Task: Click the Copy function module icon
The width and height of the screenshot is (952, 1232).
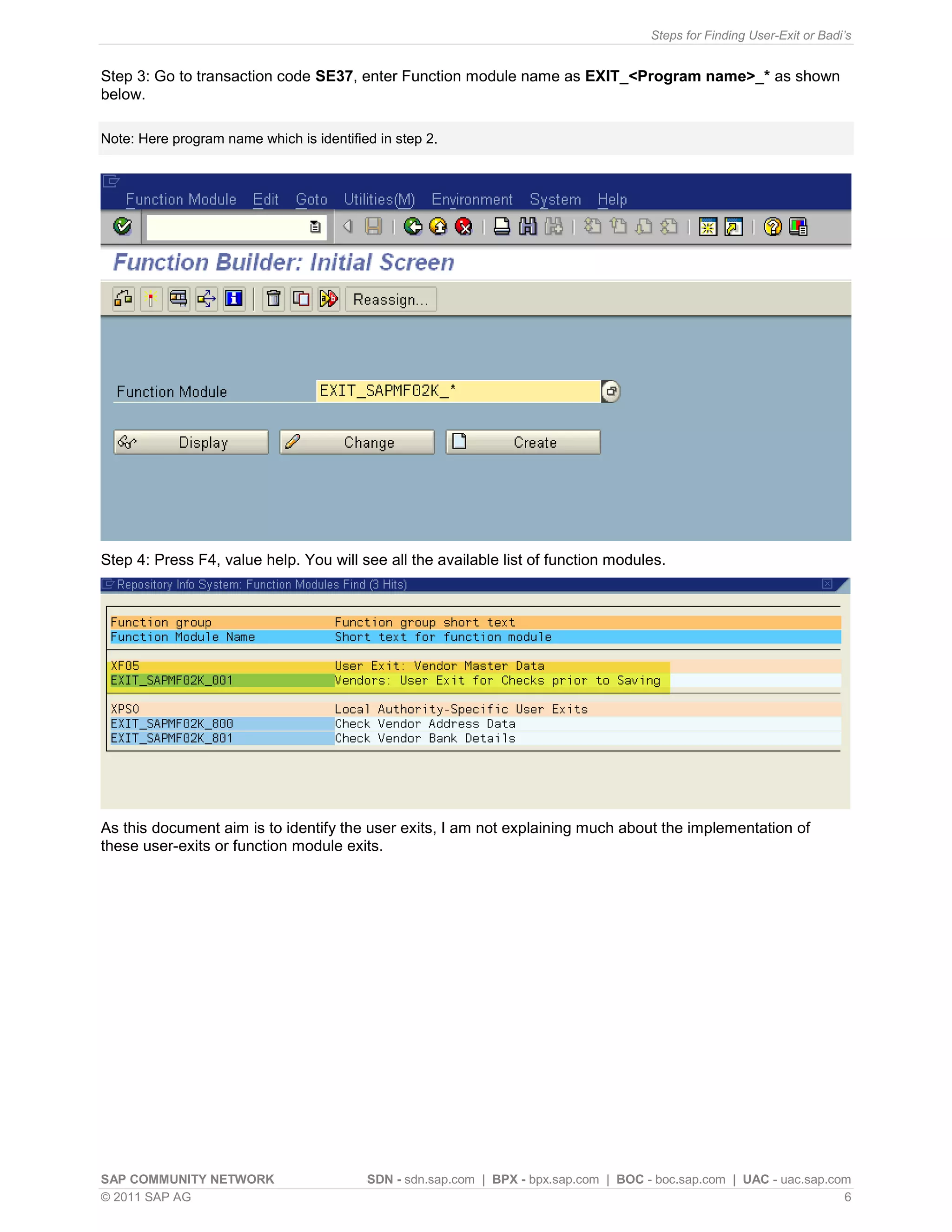Action: coord(301,298)
